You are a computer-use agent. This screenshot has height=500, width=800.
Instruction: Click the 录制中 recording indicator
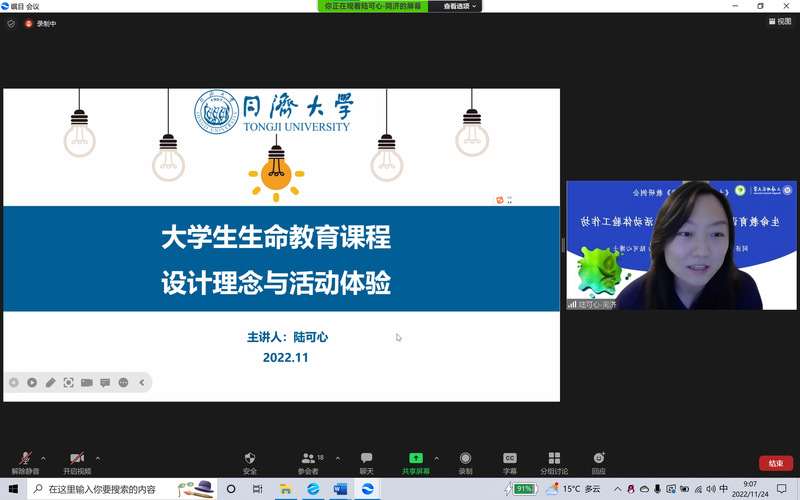(41, 23)
